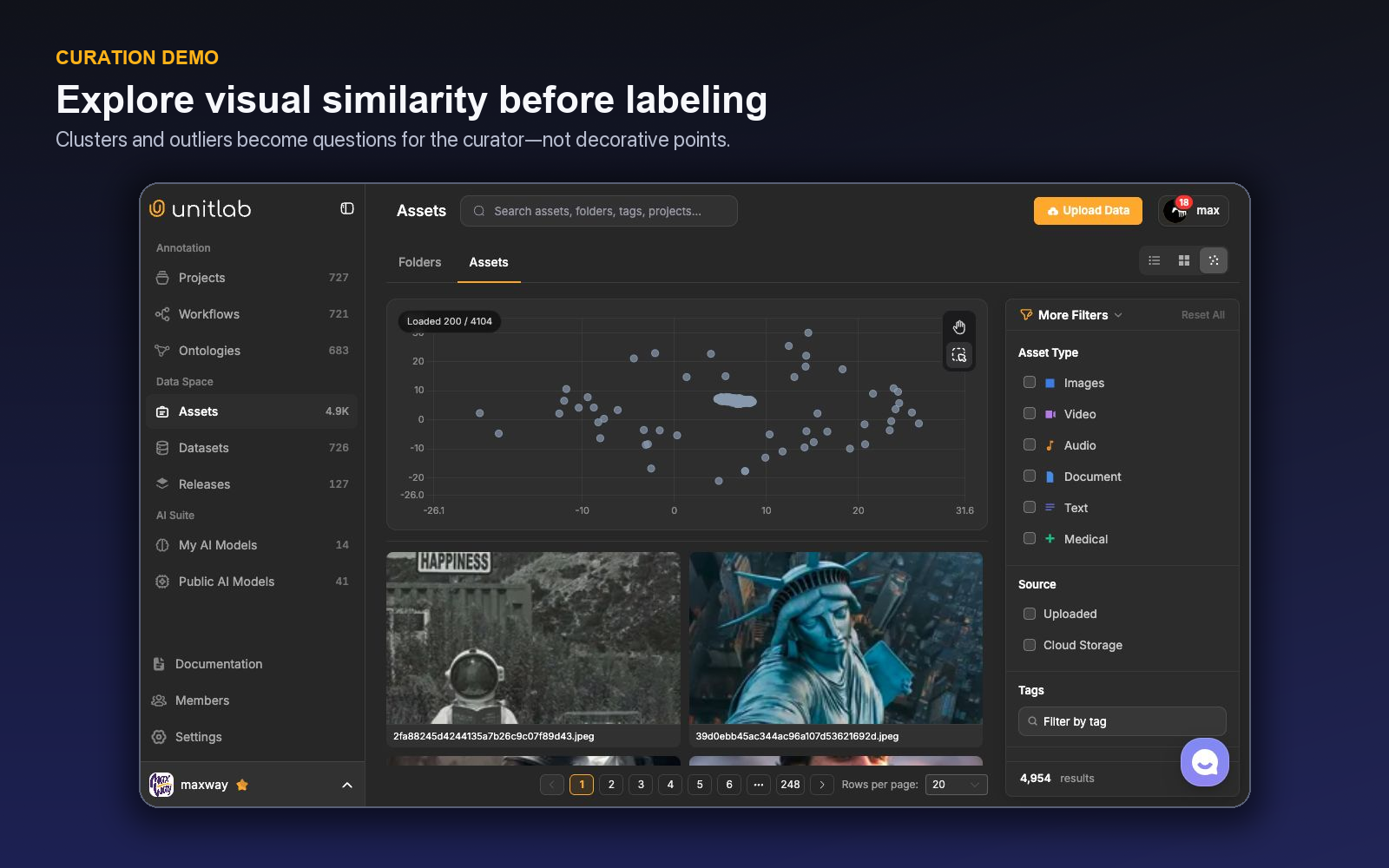Go to page 2
This screenshot has height=868, width=1389.
point(611,785)
